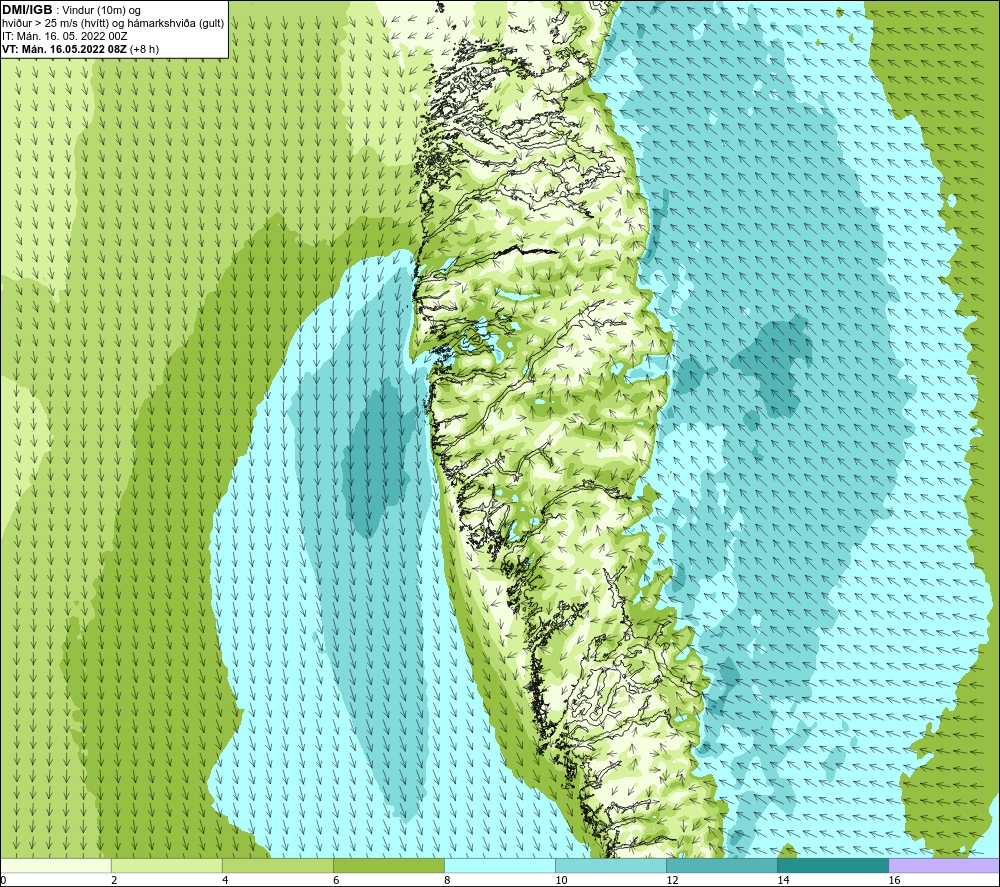Click the '16' scale label
Viewport: 1000px width, 887px height.
point(894,881)
